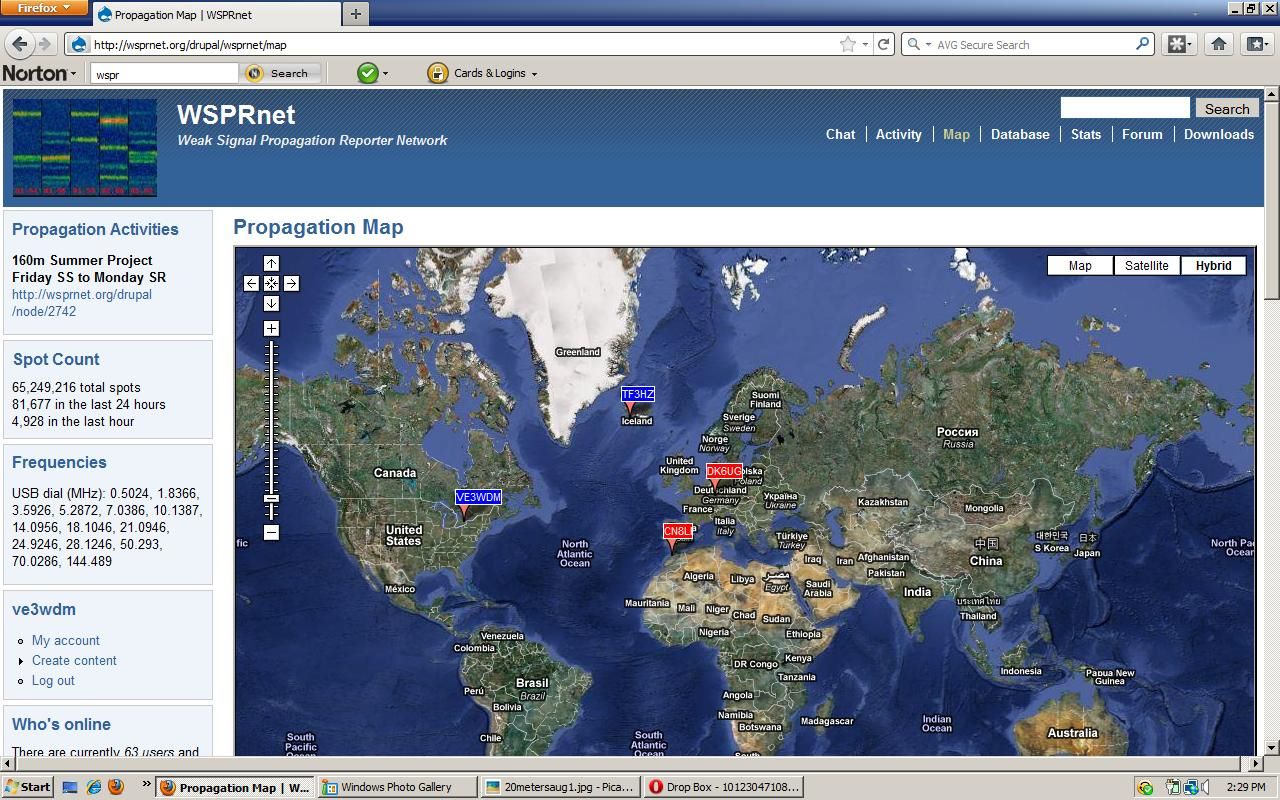Open the Stats navigation item
The image size is (1280, 800).
(1086, 134)
